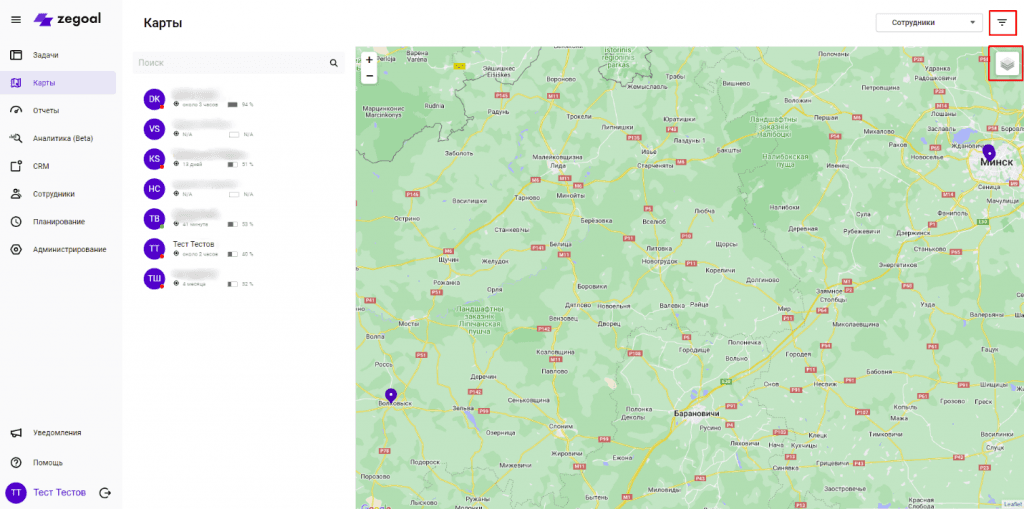Open the hamburger menu icon
This screenshot has width=1024, height=509.
[x=16, y=20]
